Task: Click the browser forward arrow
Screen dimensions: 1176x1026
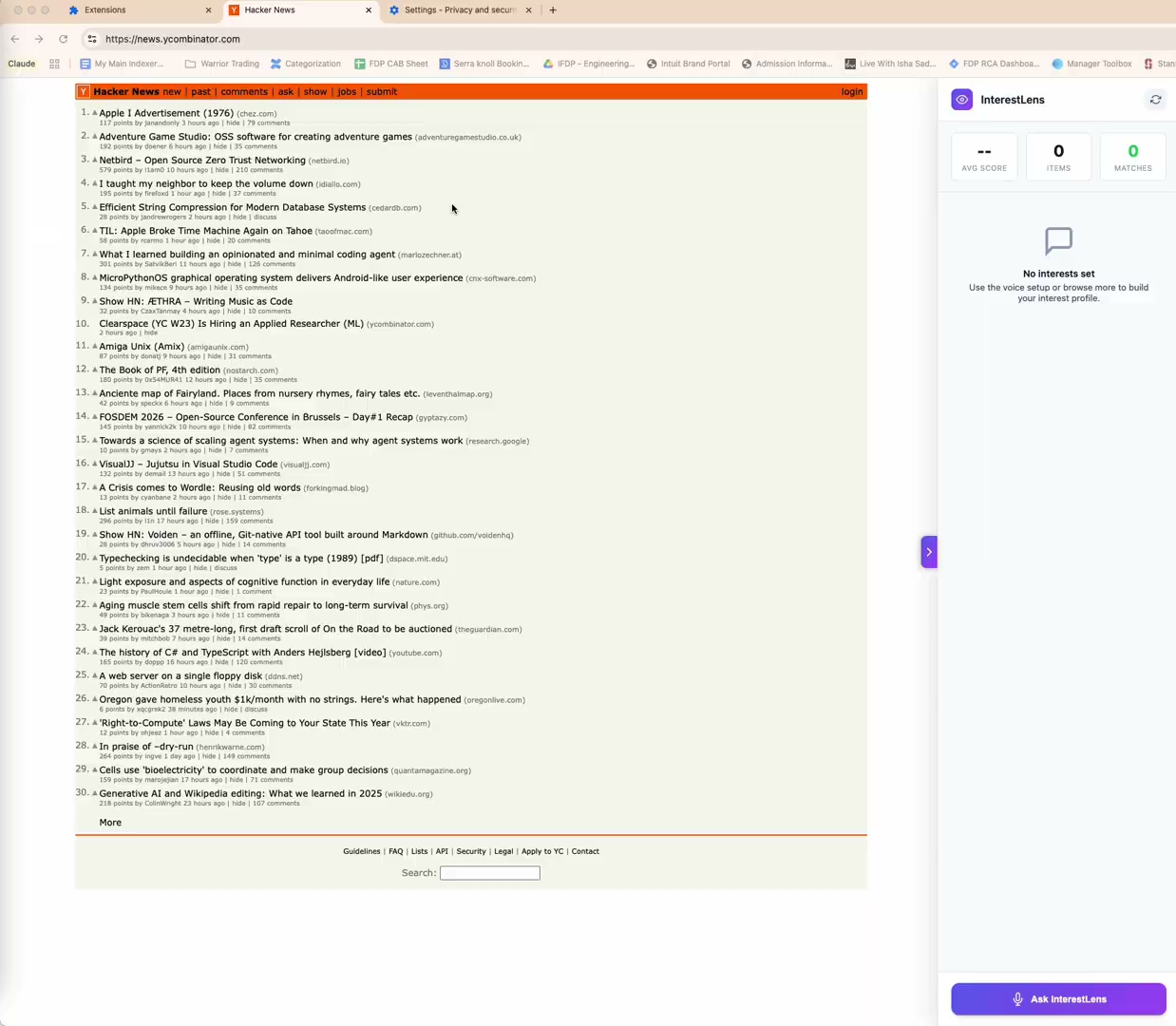Action: (x=39, y=39)
